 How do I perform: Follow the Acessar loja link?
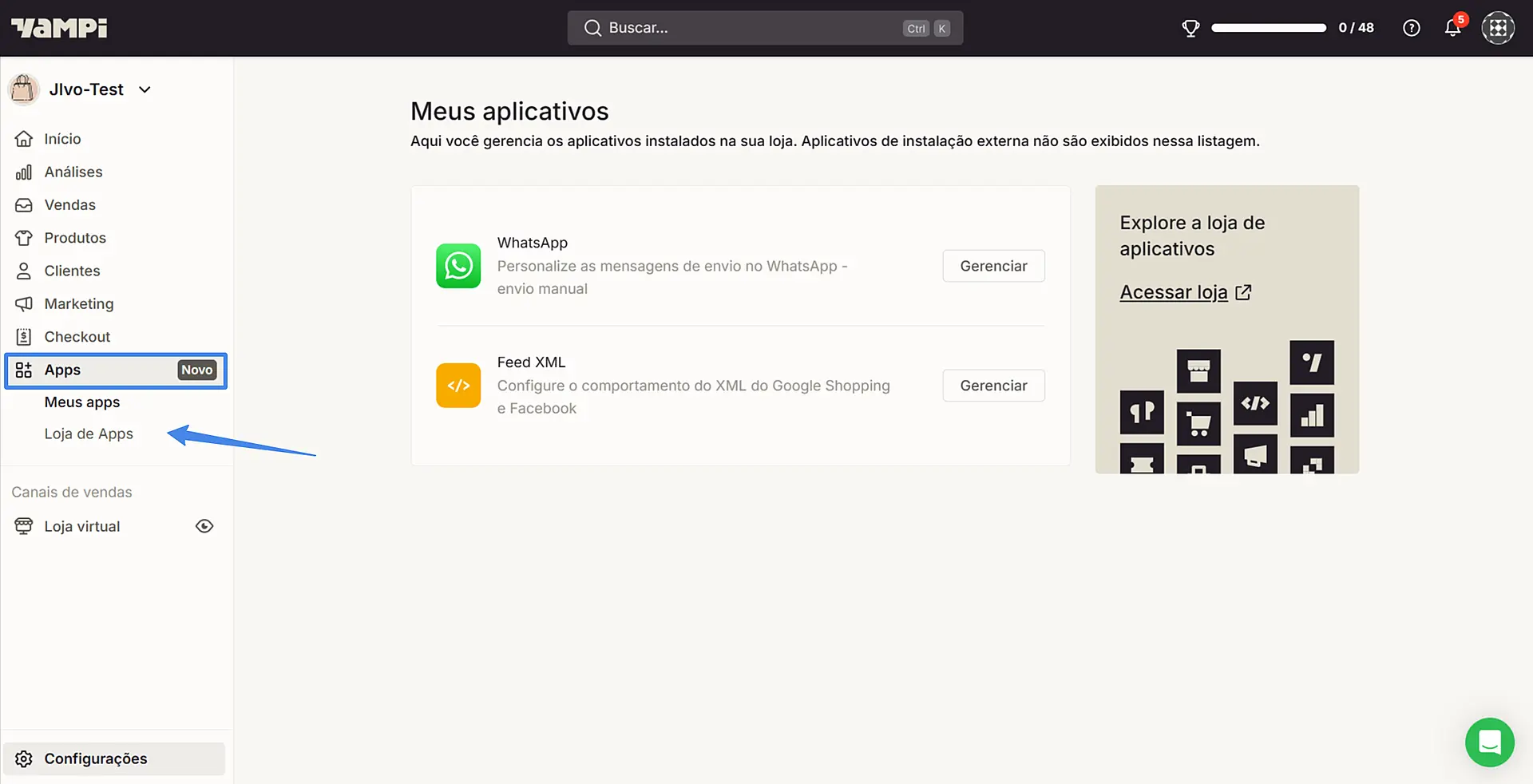pos(1174,292)
